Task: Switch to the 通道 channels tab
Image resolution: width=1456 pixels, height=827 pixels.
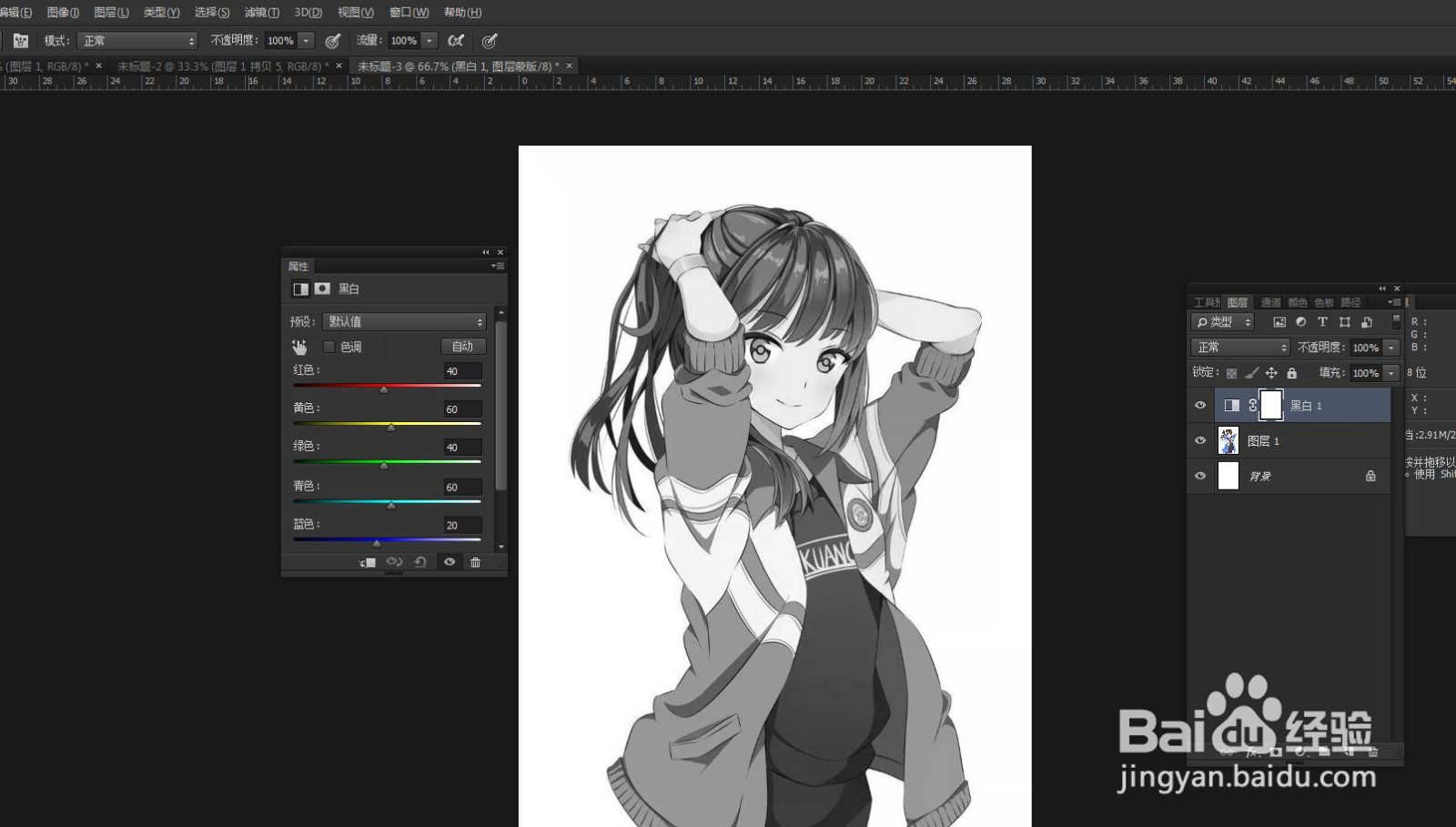Action: point(1270,302)
